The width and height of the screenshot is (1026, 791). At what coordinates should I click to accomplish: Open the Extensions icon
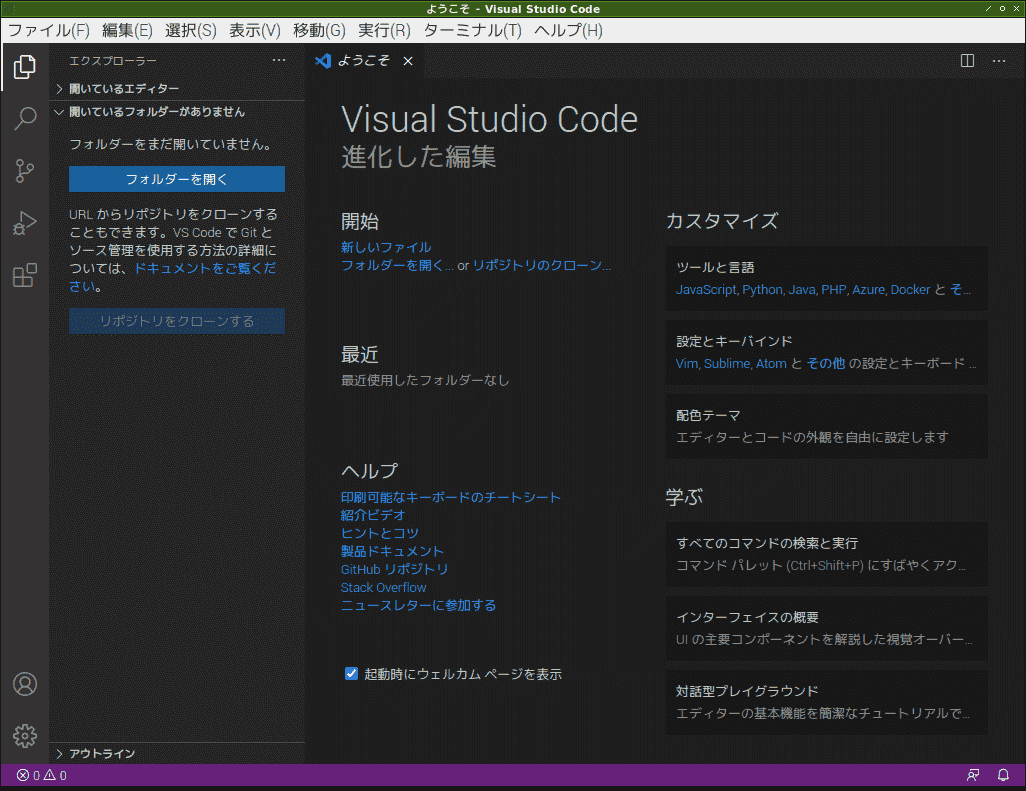pos(25,275)
